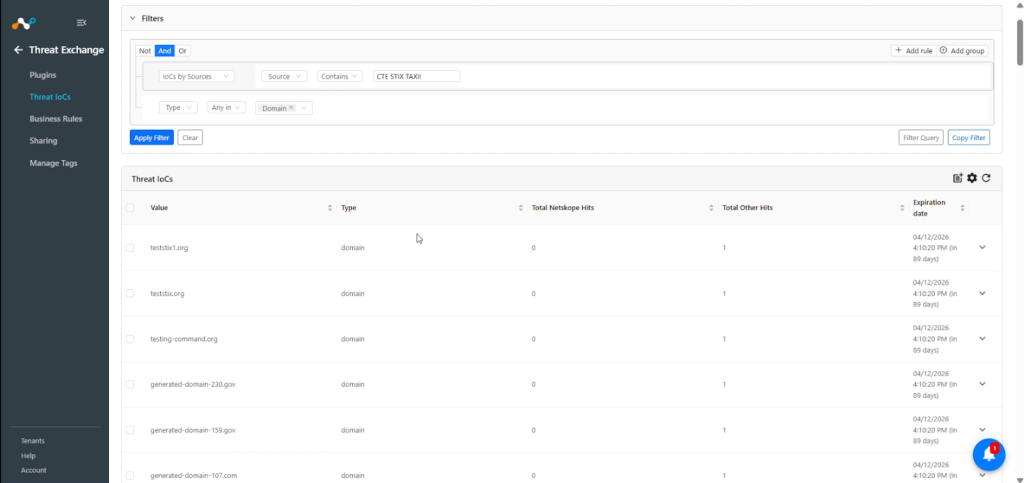
Task: Open Business Rules in the sidebar
Action: [56, 119]
